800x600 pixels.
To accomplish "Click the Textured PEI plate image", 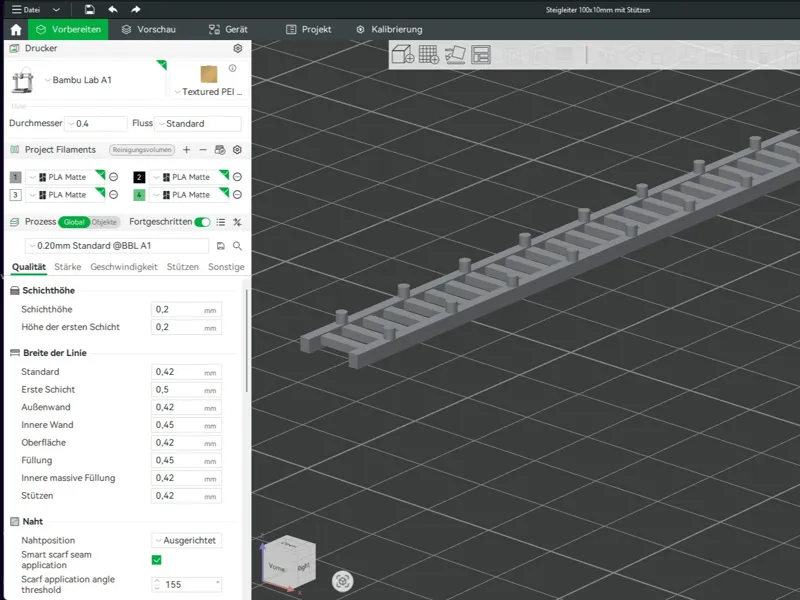I will pos(209,74).
